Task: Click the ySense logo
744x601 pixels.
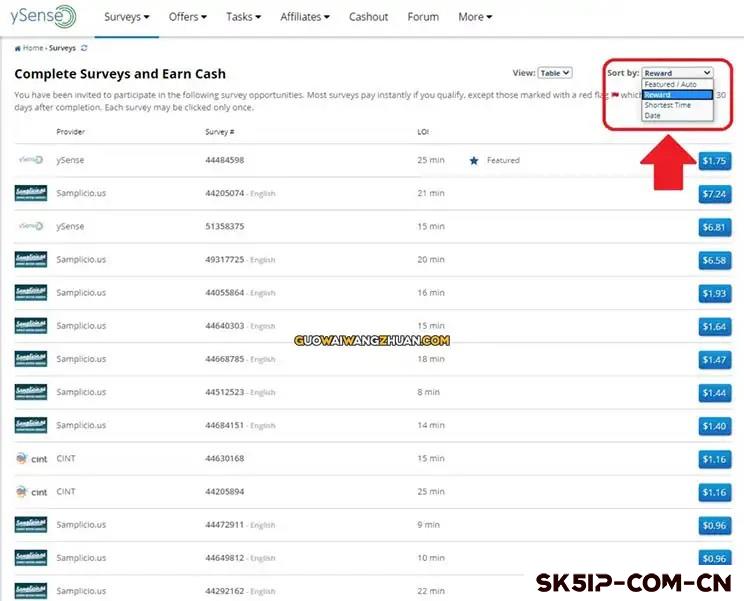Action: [43, 16]
